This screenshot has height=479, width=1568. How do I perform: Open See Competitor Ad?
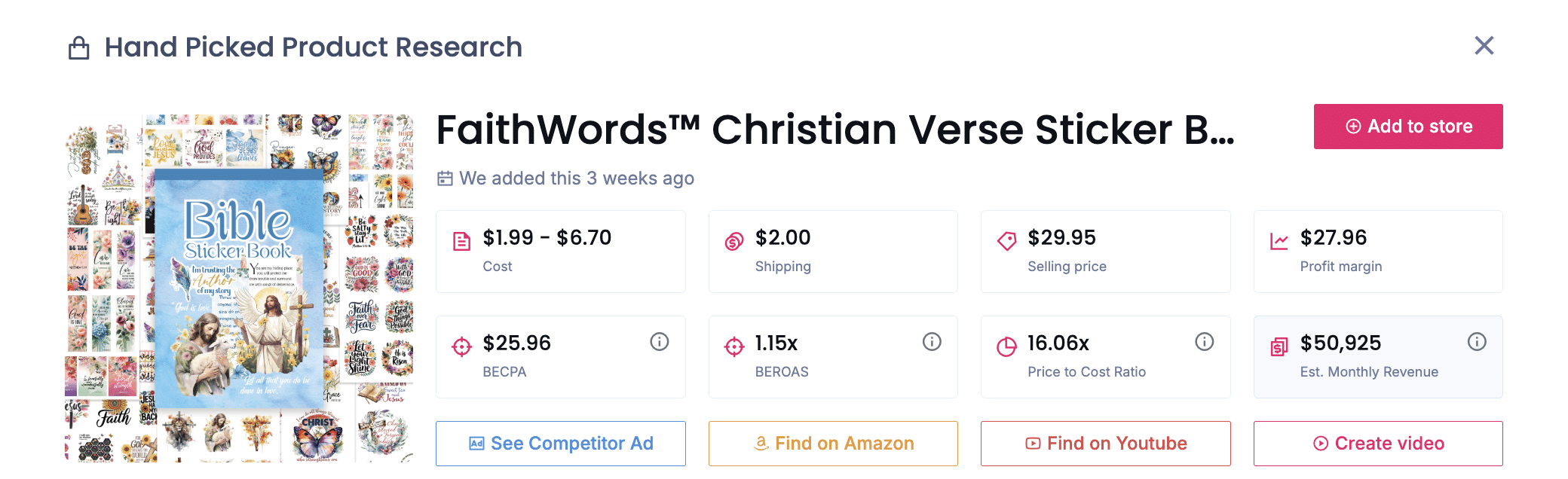pyautogui.click(x=561, y=444)
